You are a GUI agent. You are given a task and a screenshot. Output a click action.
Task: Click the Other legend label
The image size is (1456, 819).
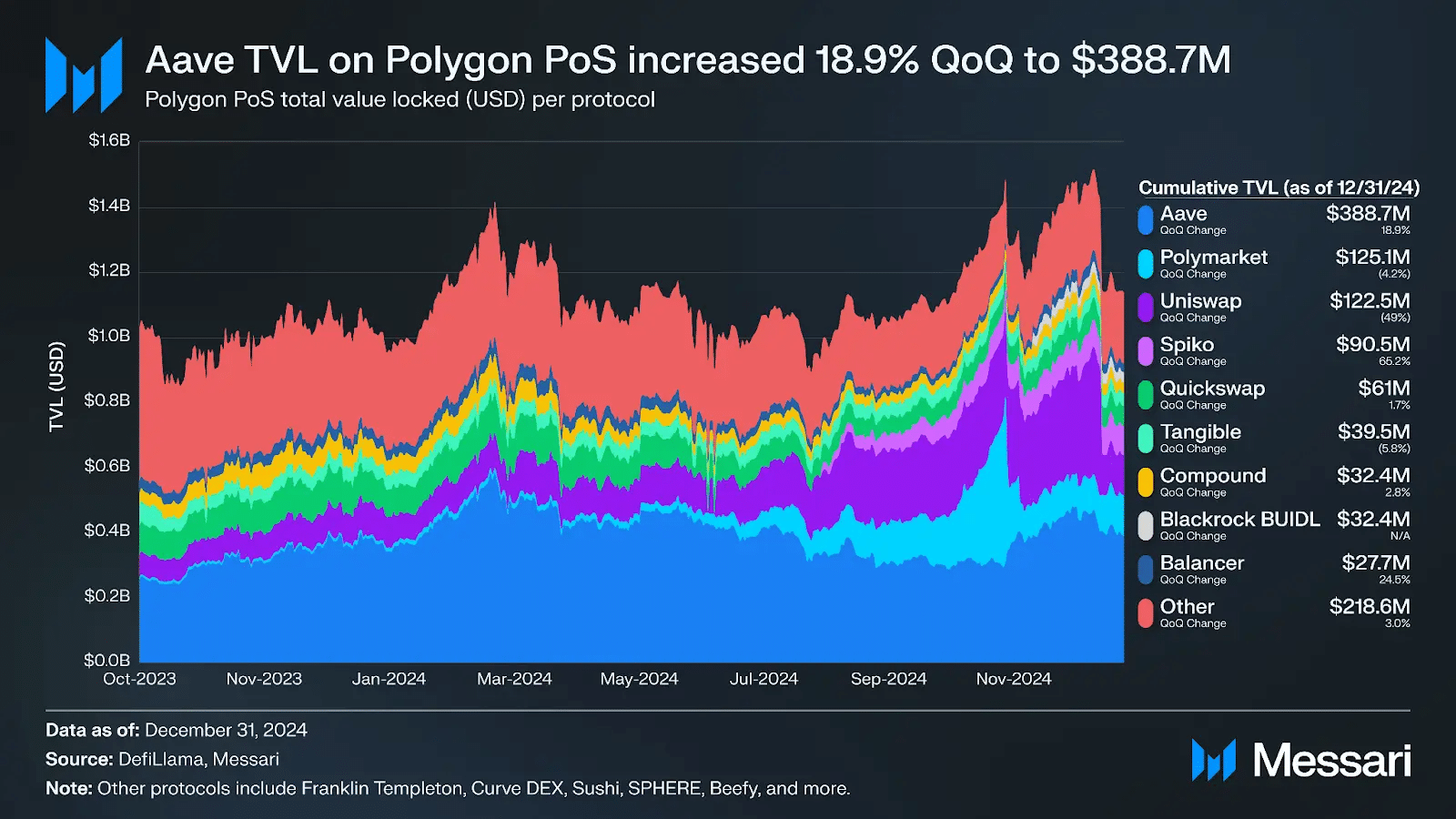click(x=1187, y=607)
